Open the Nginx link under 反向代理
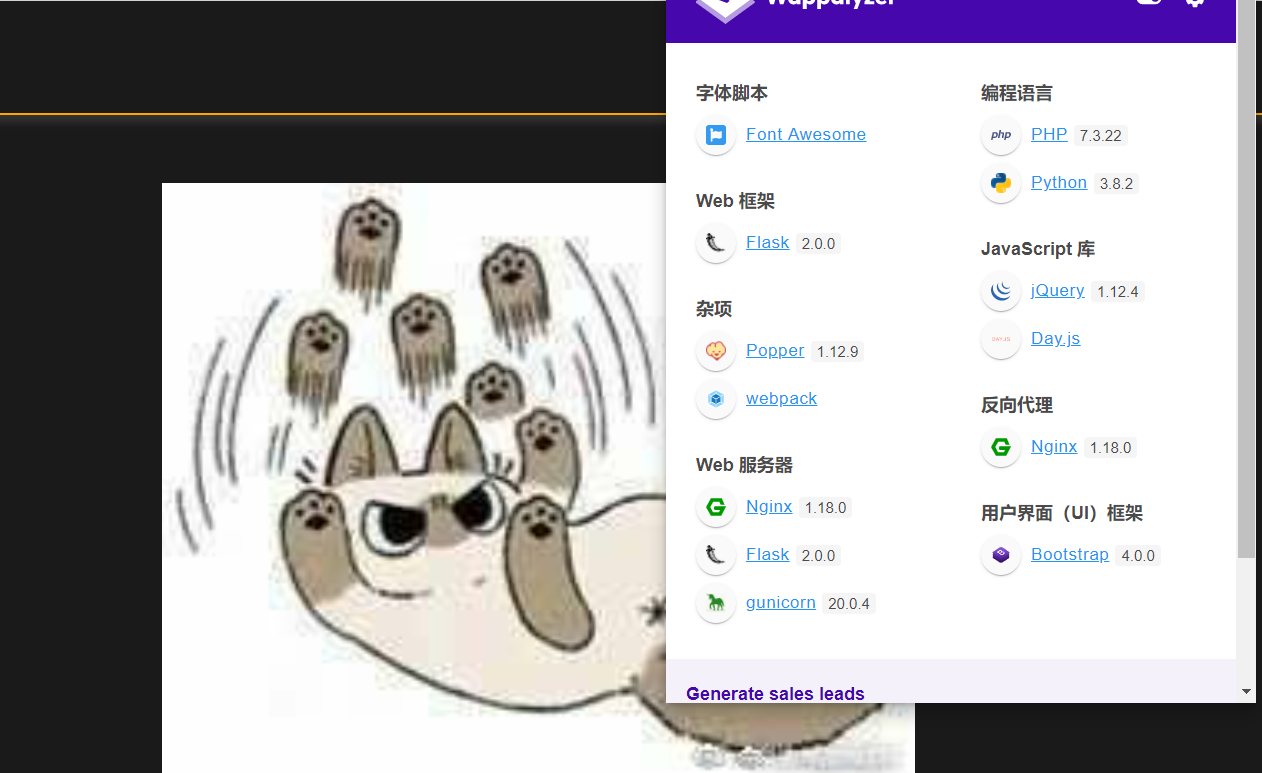 pos(1054,446)
